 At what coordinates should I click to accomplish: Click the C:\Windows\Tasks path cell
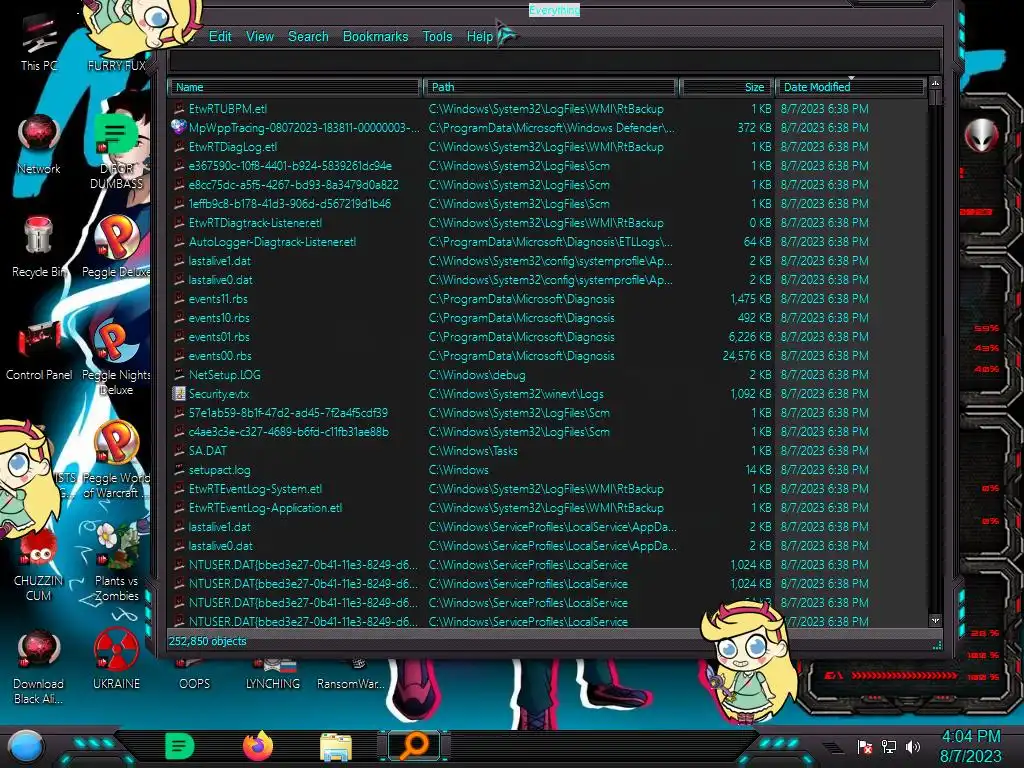473,451
